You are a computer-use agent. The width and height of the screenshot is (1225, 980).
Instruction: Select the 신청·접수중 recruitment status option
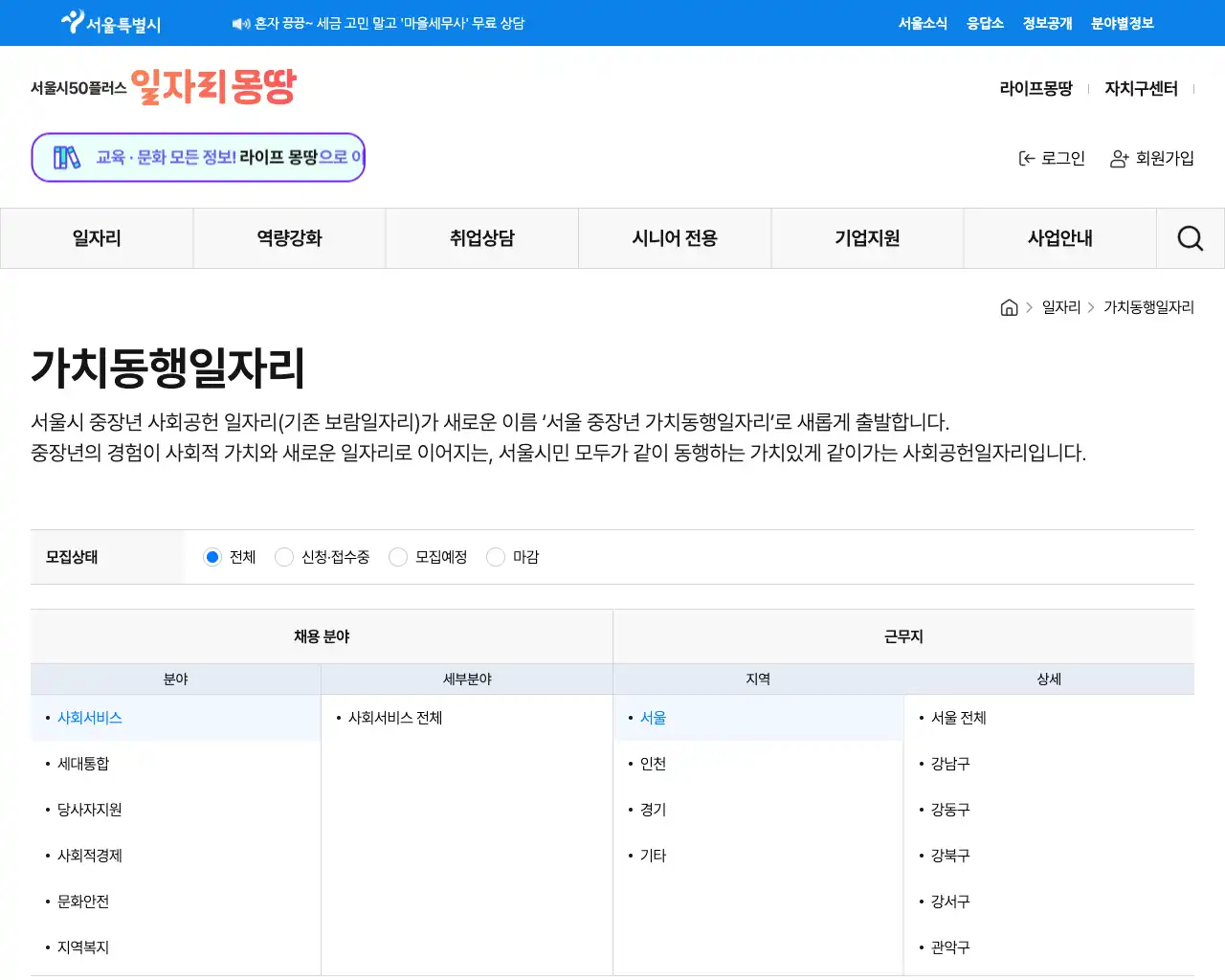(284, 556)
